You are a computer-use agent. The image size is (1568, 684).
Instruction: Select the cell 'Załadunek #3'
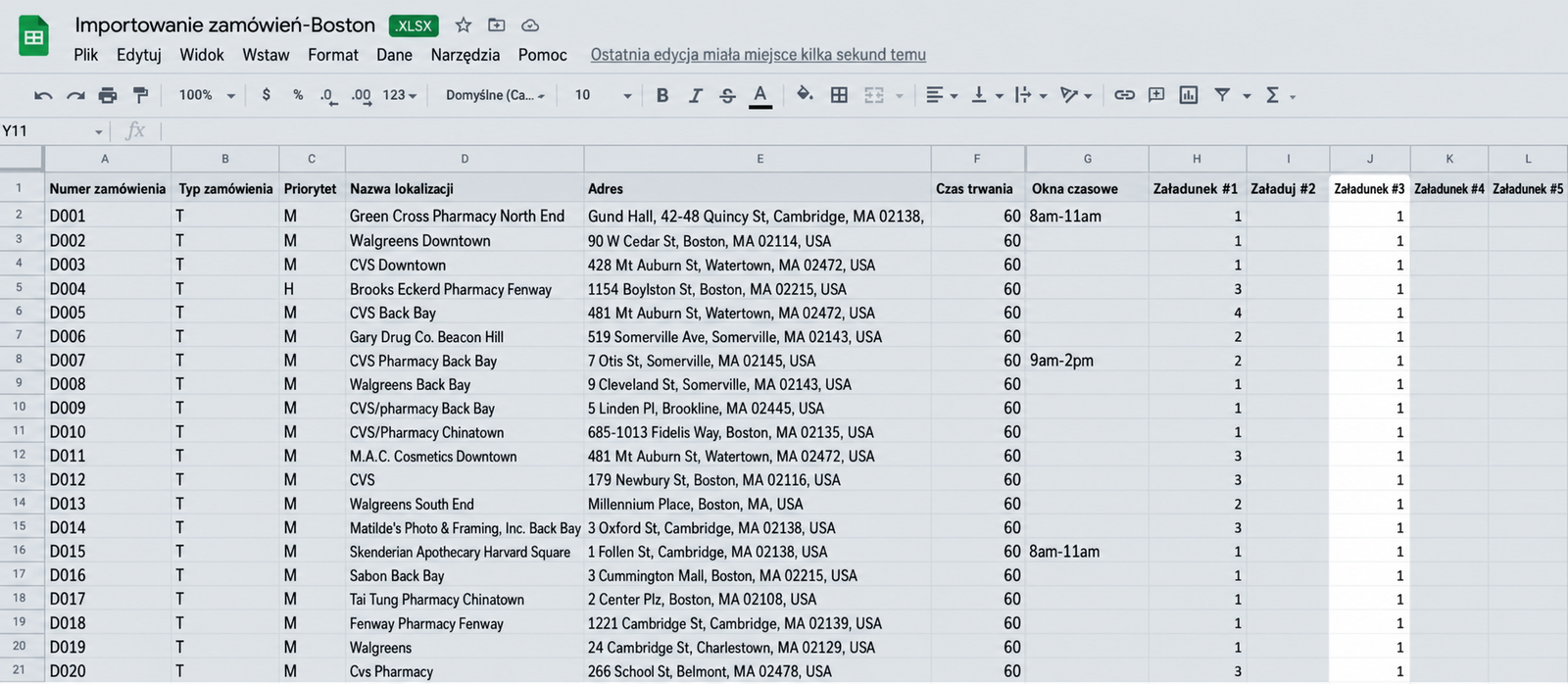click(1370, 188)
